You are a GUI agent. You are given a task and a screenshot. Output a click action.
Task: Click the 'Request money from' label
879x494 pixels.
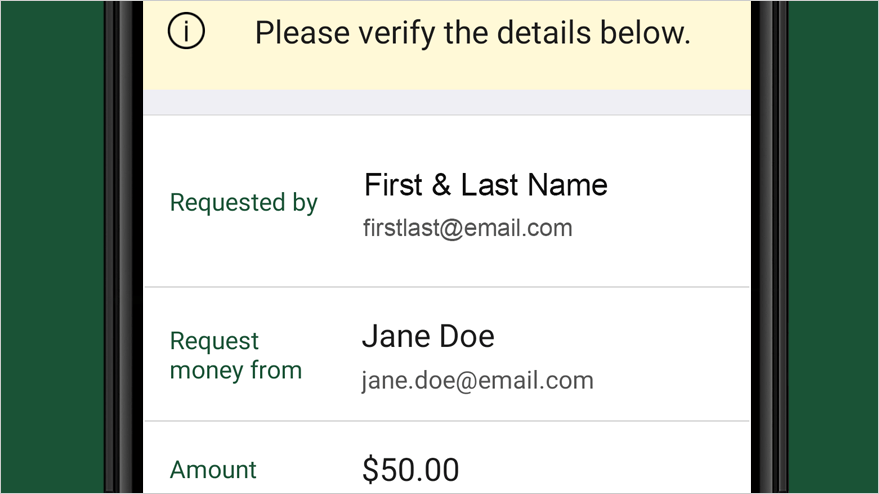235,356
